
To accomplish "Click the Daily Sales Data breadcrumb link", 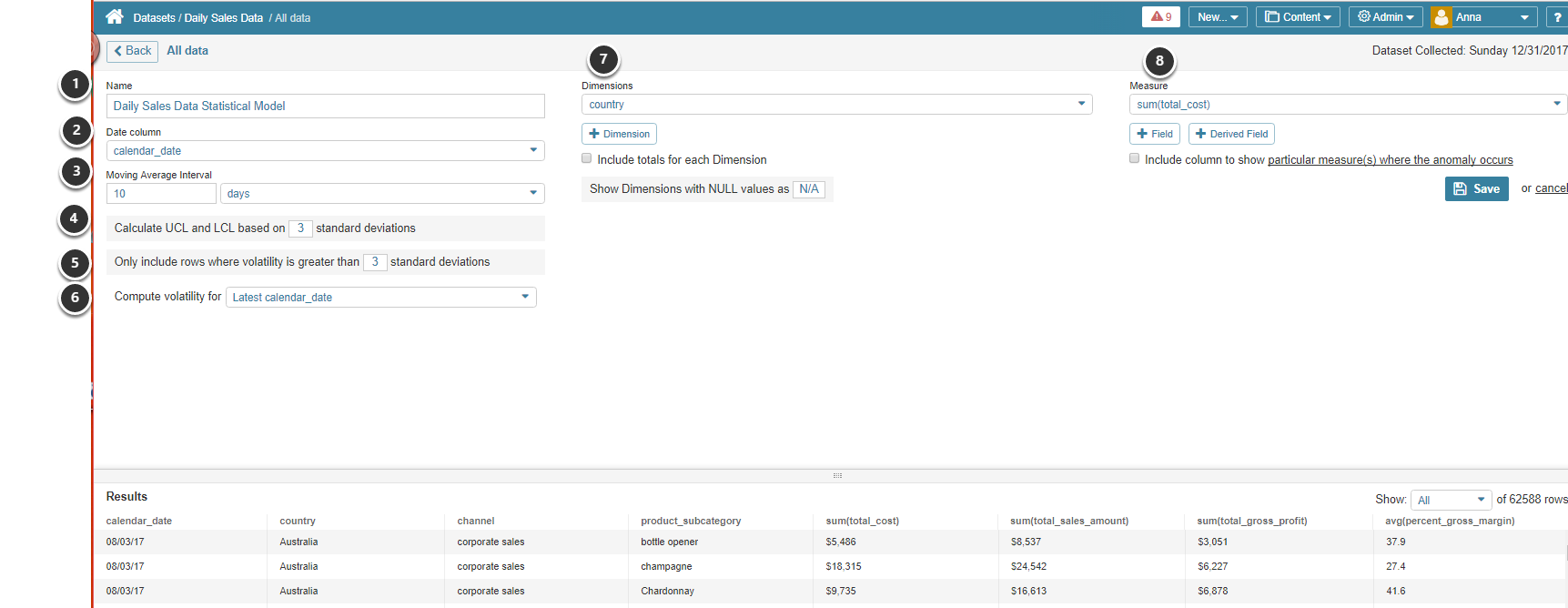I will (x=223, y=18).
